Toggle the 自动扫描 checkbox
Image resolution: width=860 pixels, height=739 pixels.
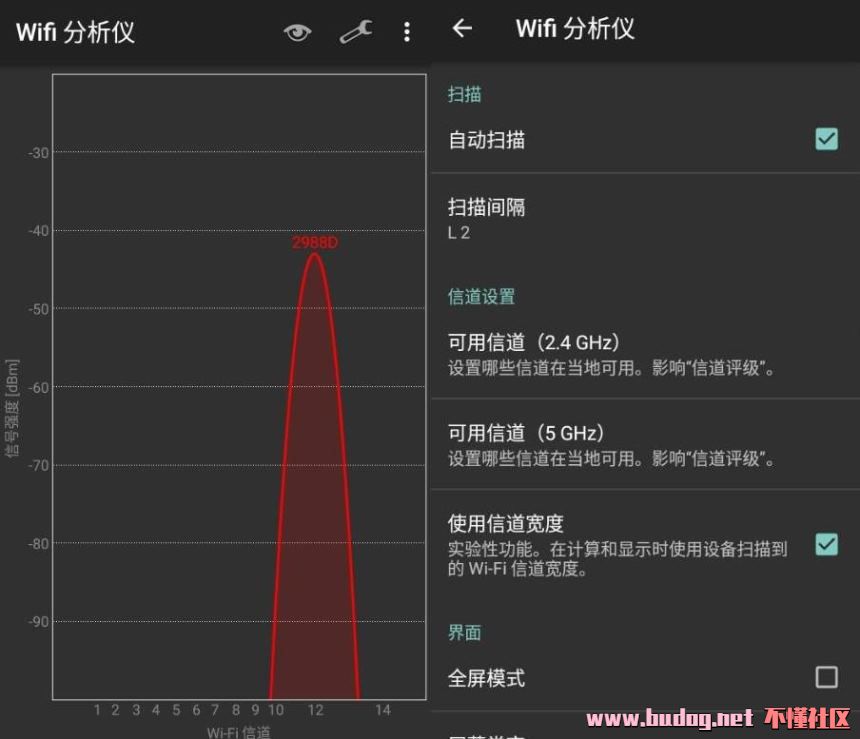click(826, 139)
